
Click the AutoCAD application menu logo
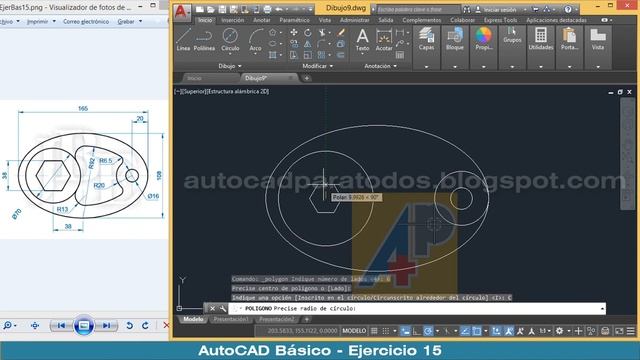(x=181, y=12)
